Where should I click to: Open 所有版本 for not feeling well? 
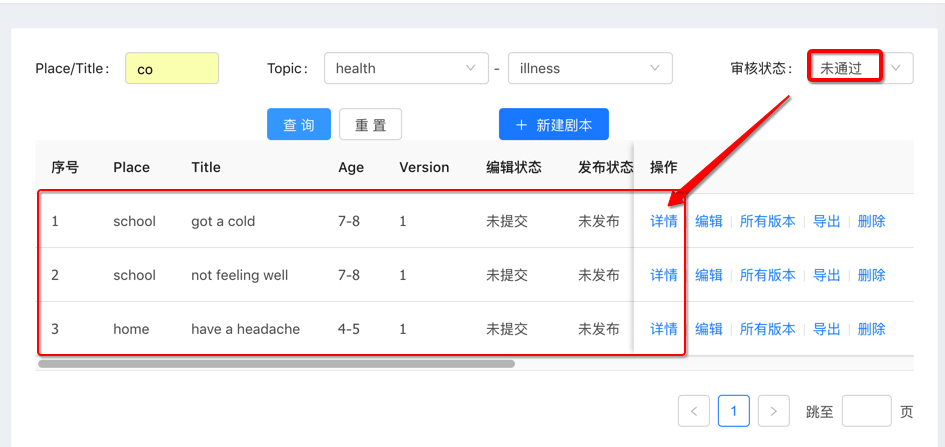pyautogui.click(x=768, y=275)
